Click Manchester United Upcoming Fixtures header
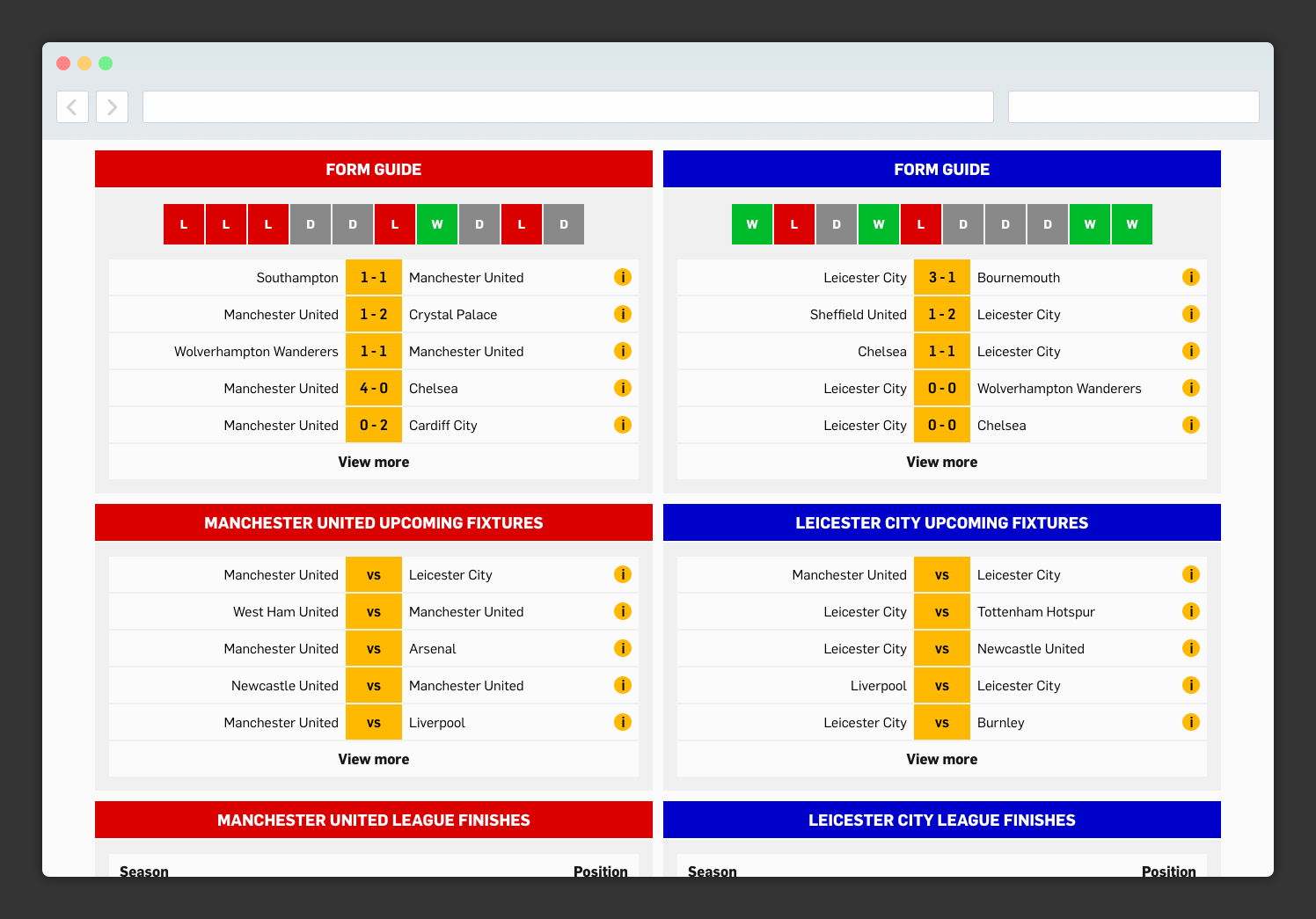This screenshot has height=919, width=1316. [x=374, y=522]
